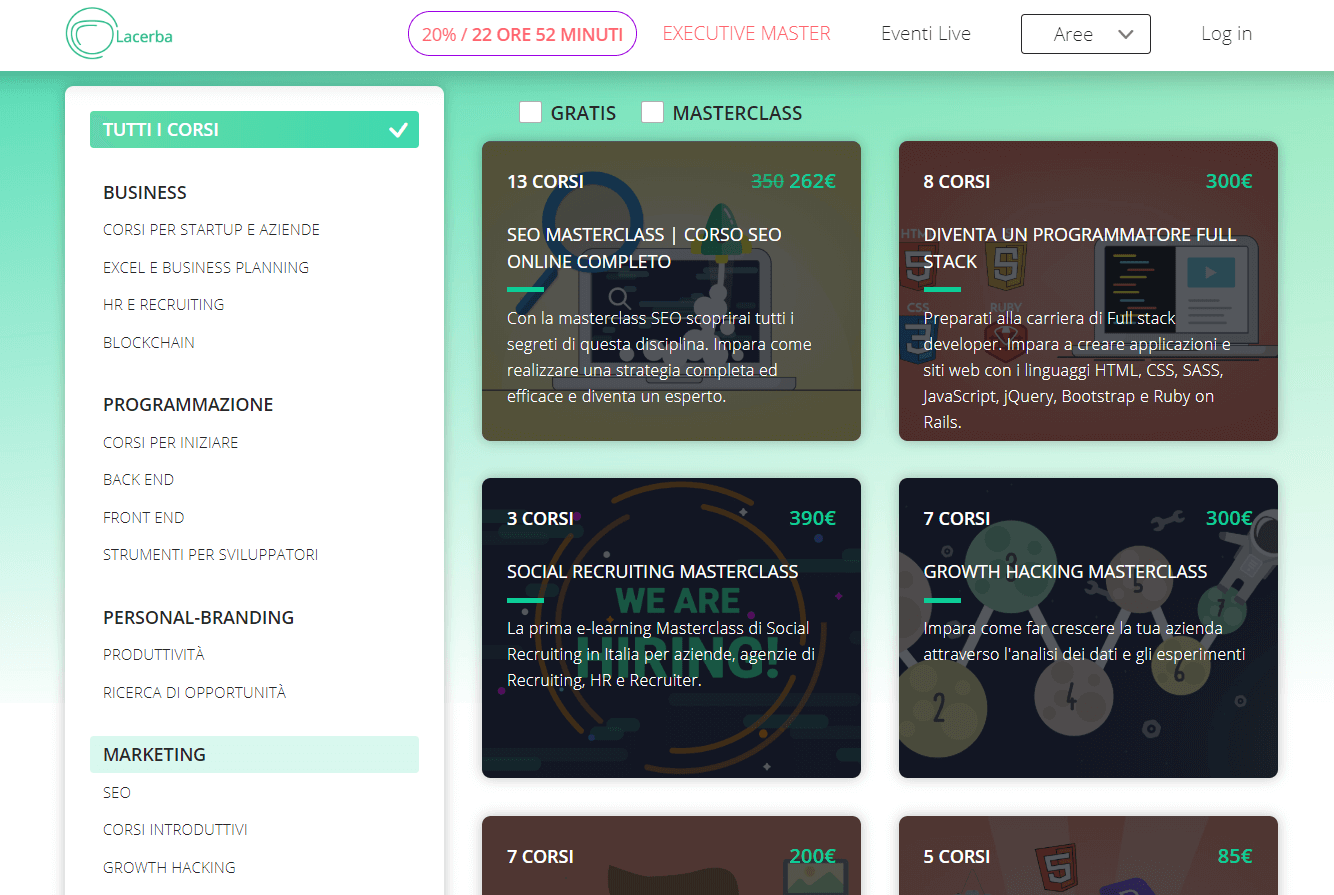This screenshot has height=895, width=1334.
Task: Open the Lacerba logo homepage
Action: point(119,35)
